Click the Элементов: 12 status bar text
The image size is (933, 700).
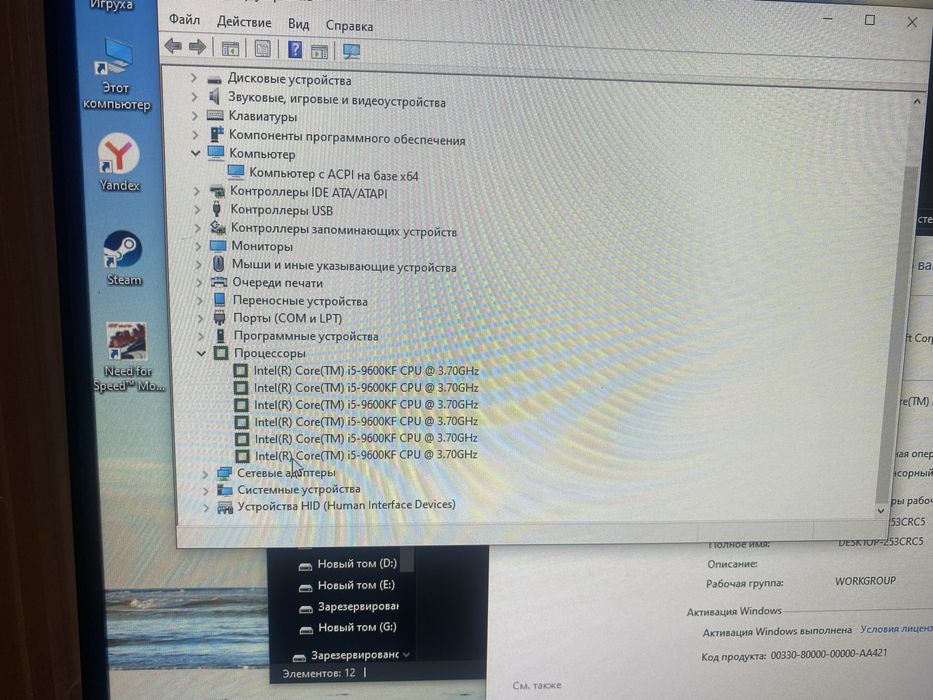coord(318,673)
